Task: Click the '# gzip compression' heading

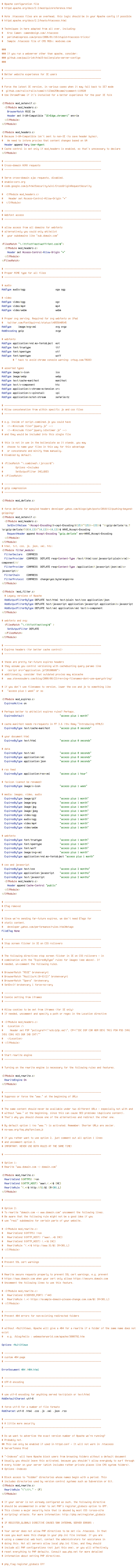Action: (x=14, y=488)
